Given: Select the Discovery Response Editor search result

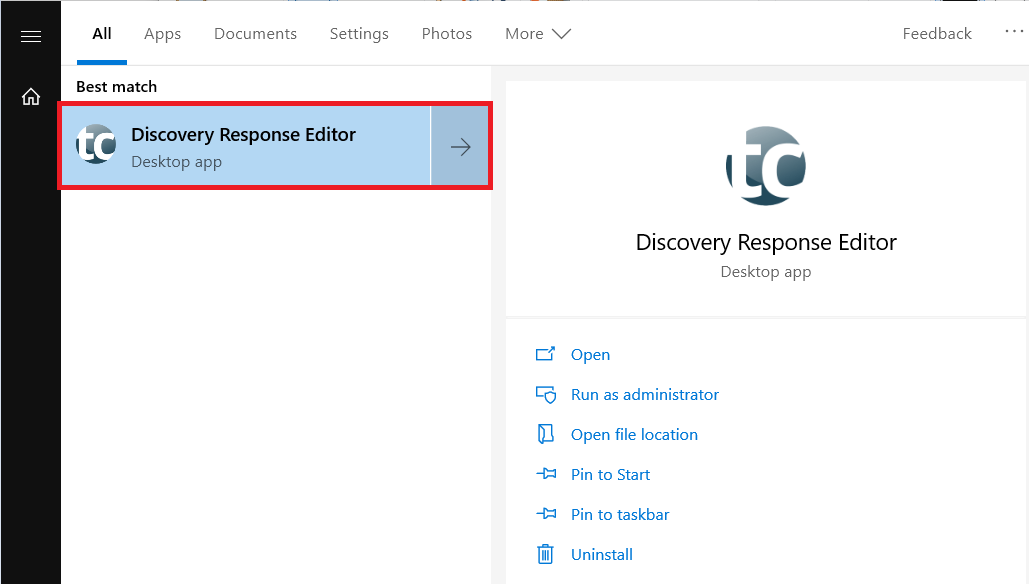Looking at the screenshot, I should [244, 147].
